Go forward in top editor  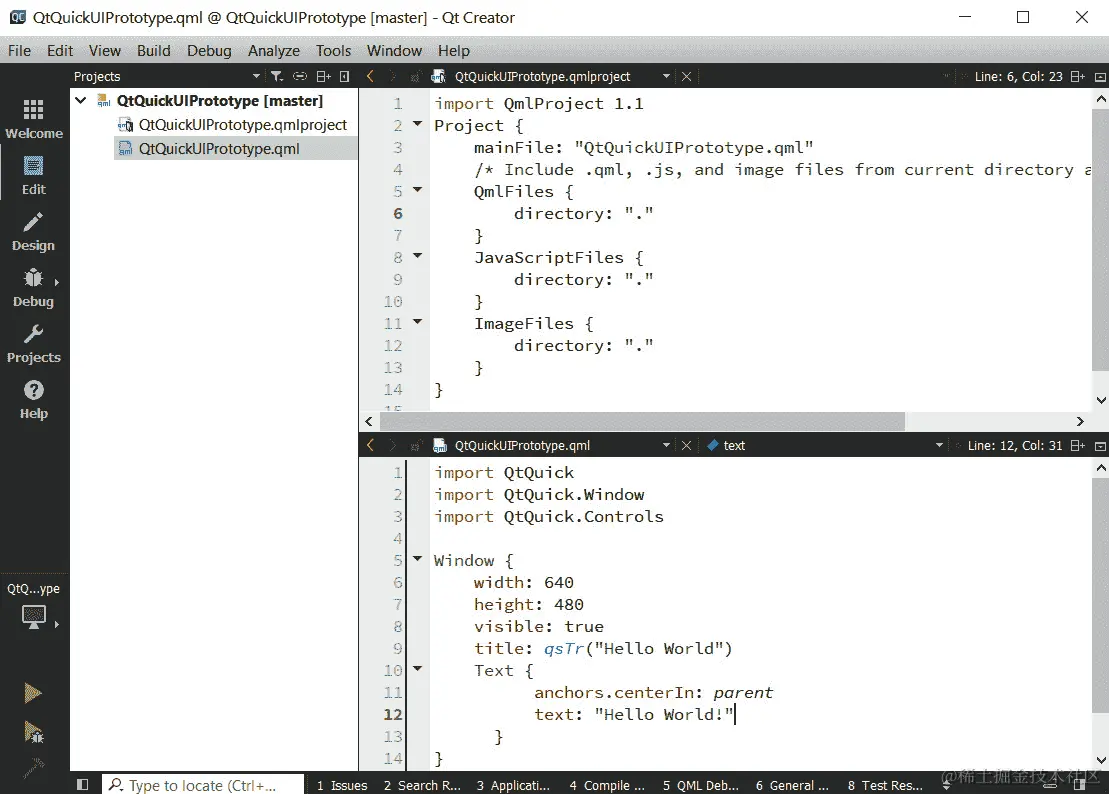[x=393, y=76]
